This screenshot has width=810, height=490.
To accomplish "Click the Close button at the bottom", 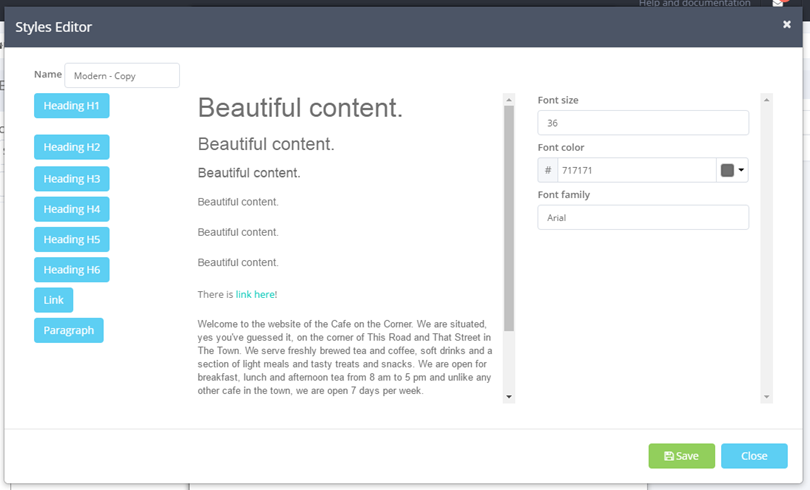I will [754, 456].
